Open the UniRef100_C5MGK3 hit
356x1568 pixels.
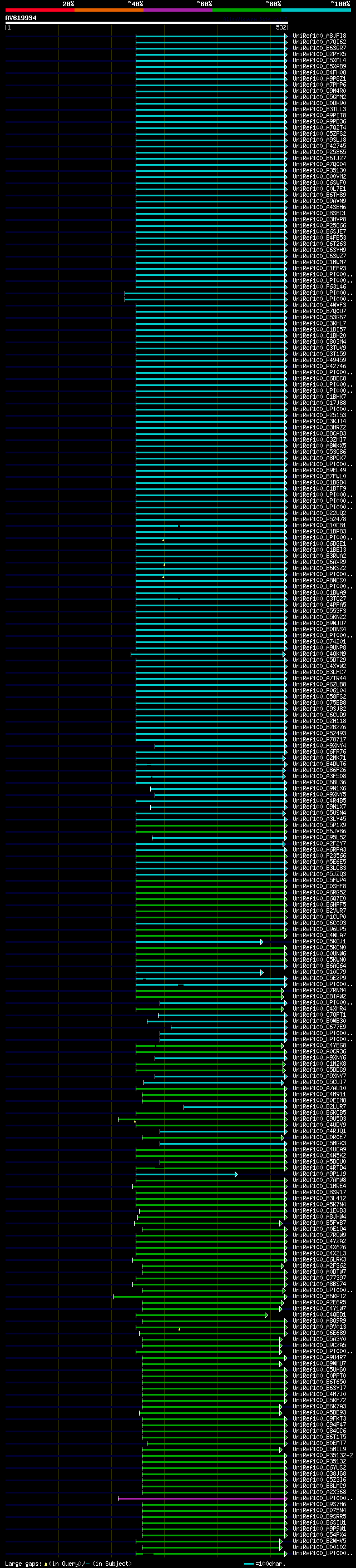coord(319,1143)
